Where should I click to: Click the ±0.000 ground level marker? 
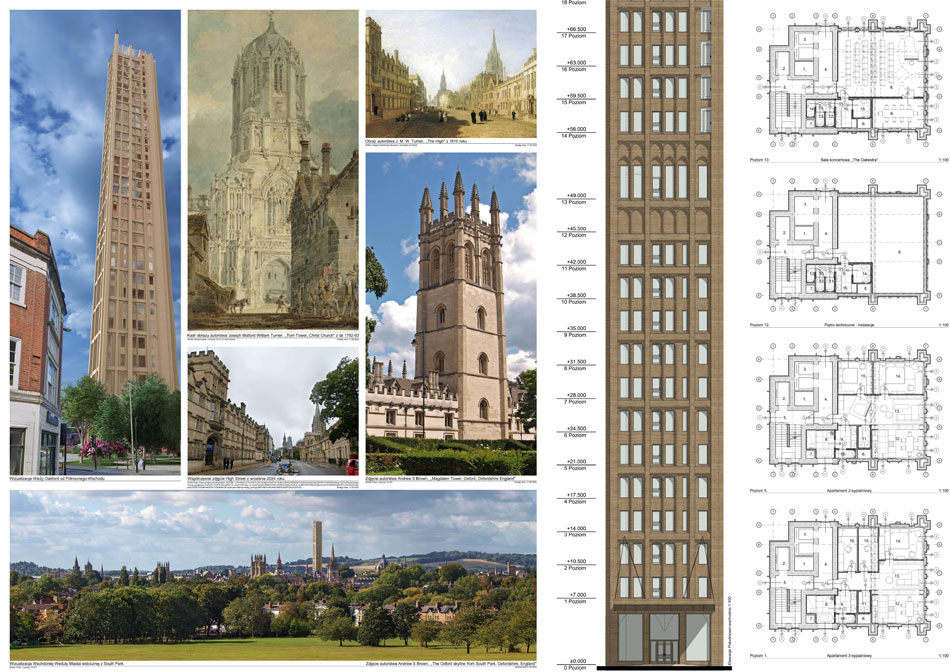[575, 661]
